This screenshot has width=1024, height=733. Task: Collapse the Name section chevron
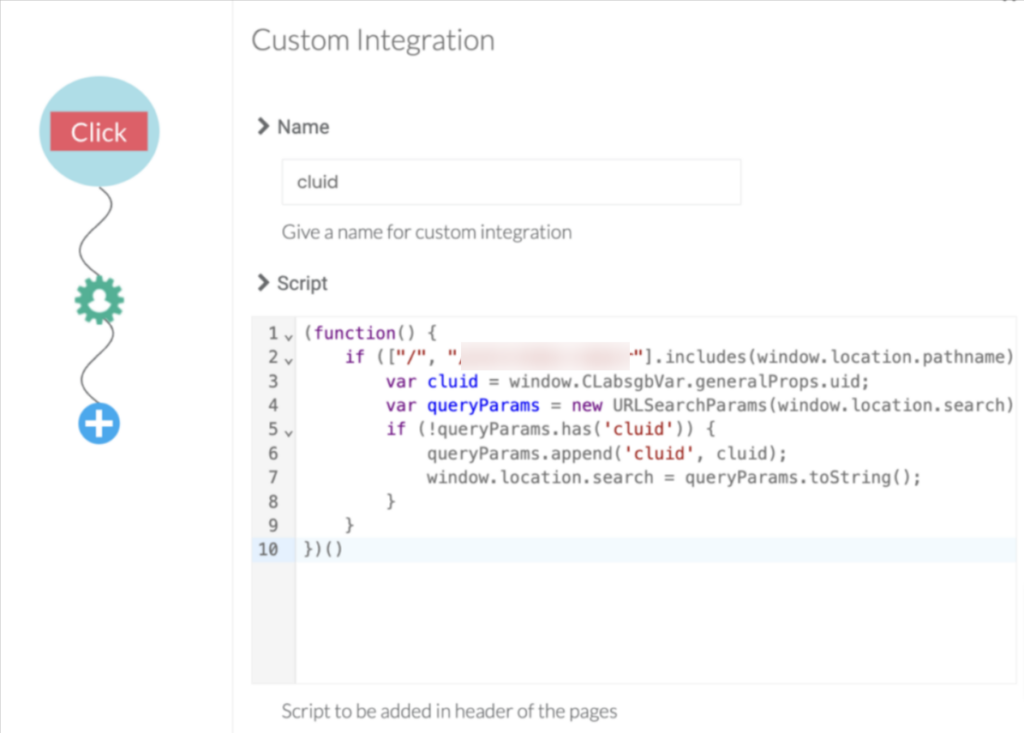(263, 126)
